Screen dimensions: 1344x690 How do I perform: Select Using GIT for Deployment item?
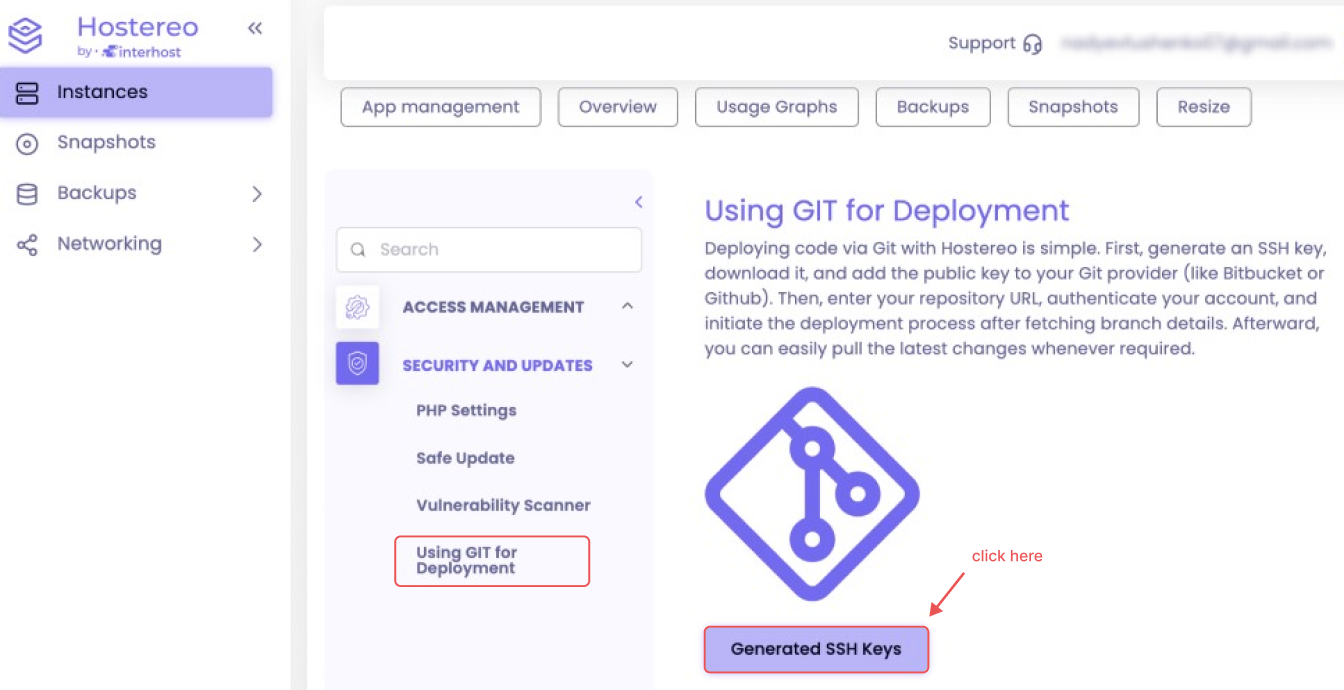pos(492,561)
